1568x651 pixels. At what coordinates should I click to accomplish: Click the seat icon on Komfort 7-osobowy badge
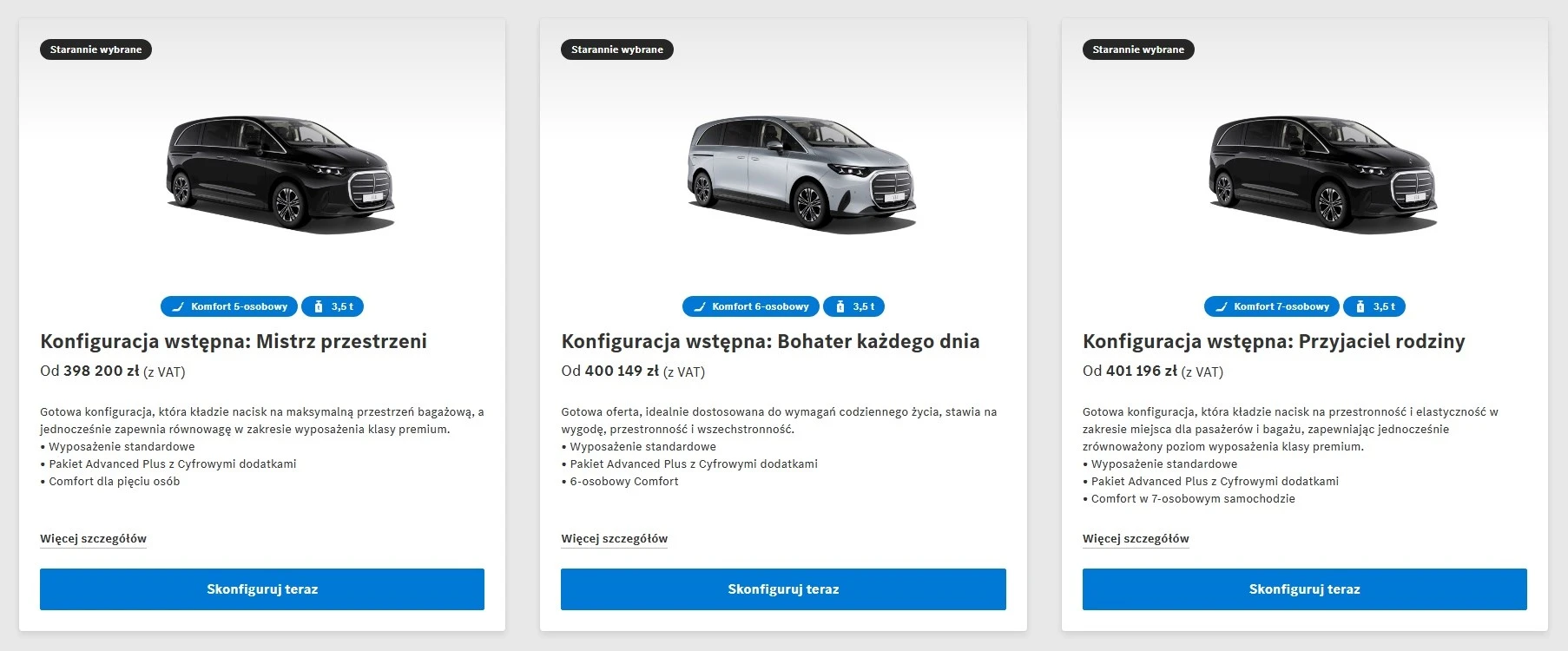(1221, 306)
